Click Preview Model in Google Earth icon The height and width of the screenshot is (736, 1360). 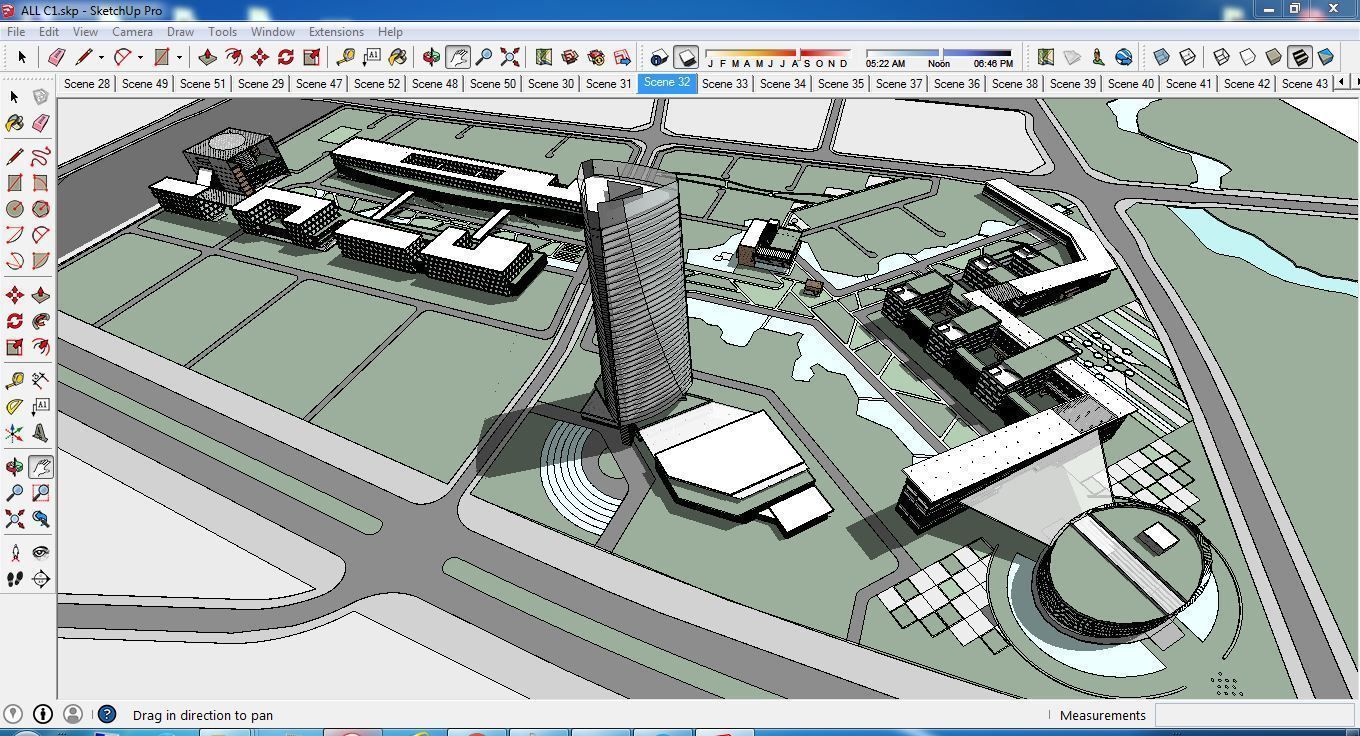coord(1124,57)
